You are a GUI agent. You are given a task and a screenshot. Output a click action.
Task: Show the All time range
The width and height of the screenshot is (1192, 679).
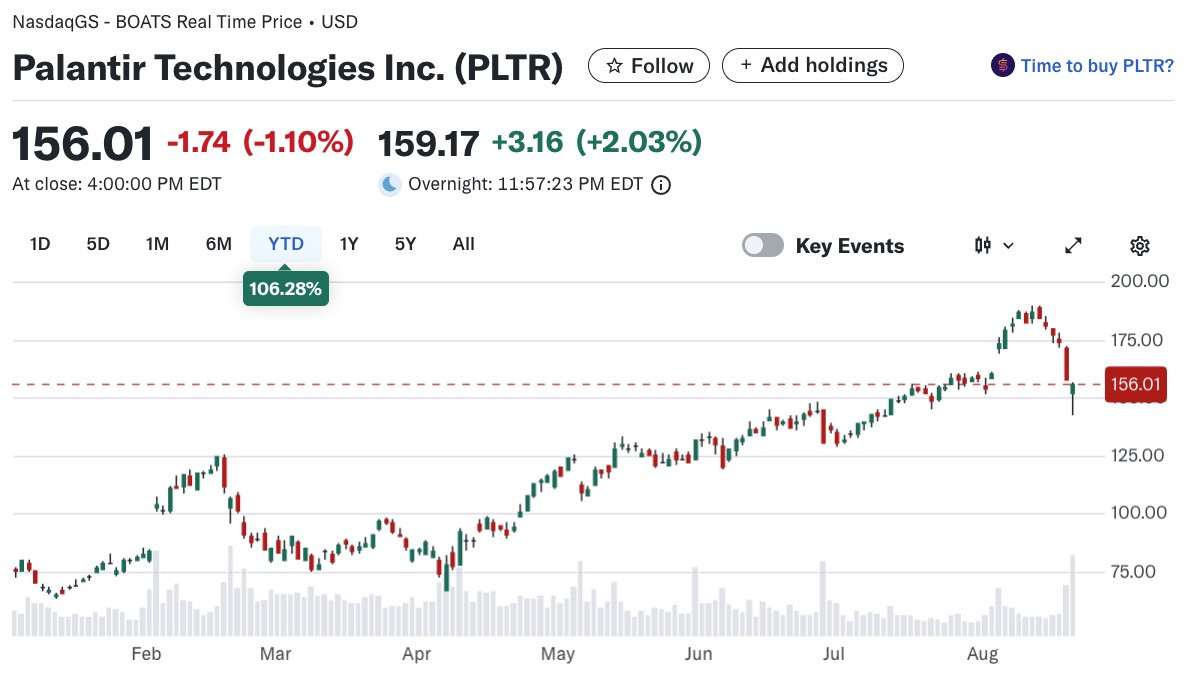click(x=464, y=244)
